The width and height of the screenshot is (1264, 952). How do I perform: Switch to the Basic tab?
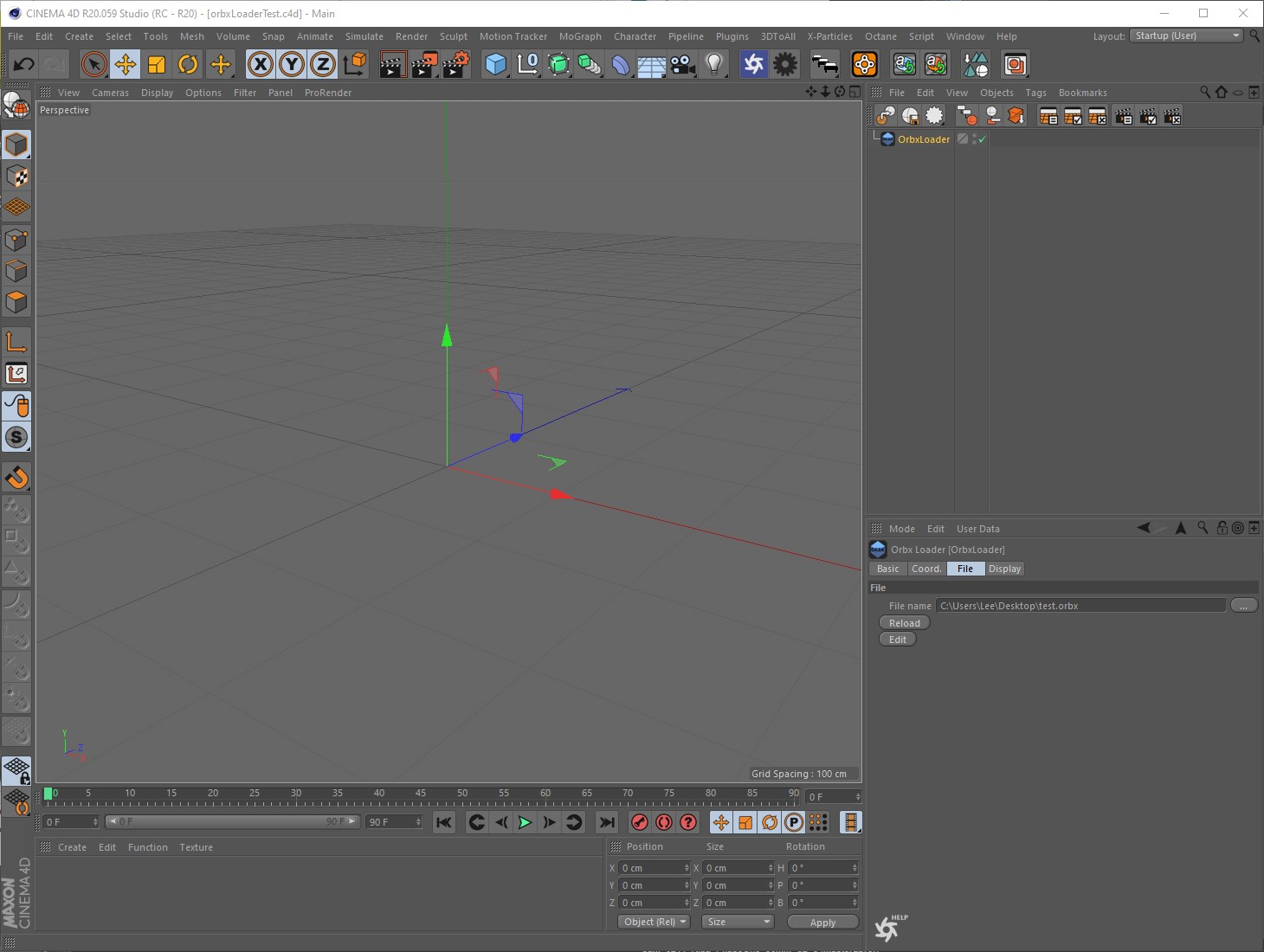click(887, 569)
